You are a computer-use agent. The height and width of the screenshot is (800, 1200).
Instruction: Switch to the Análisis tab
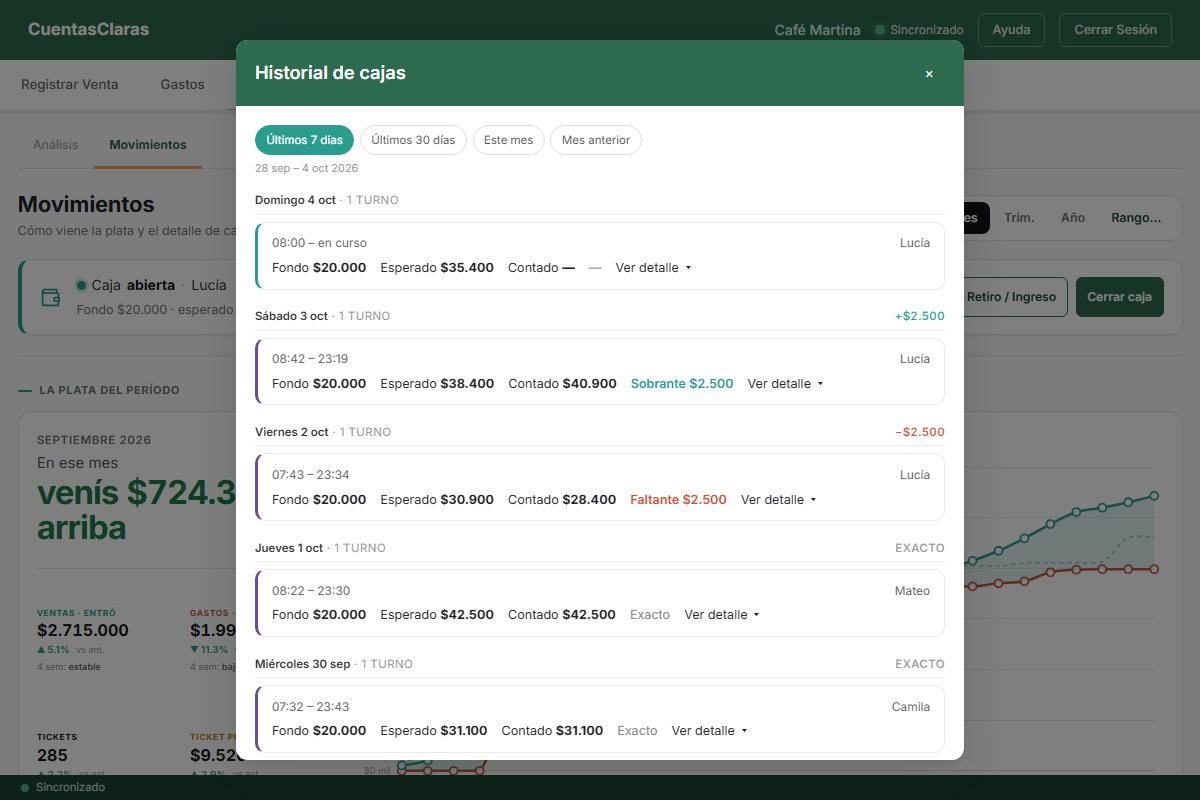click(56, 145)
